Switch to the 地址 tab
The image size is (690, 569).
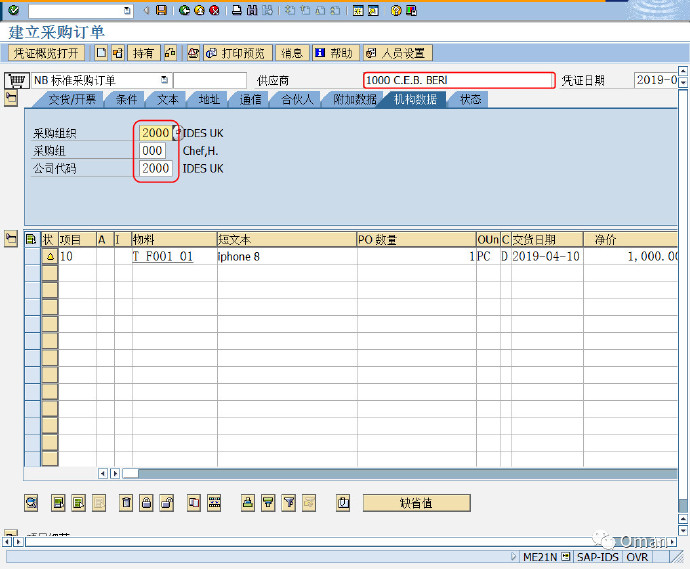click(x=209, y=99)
